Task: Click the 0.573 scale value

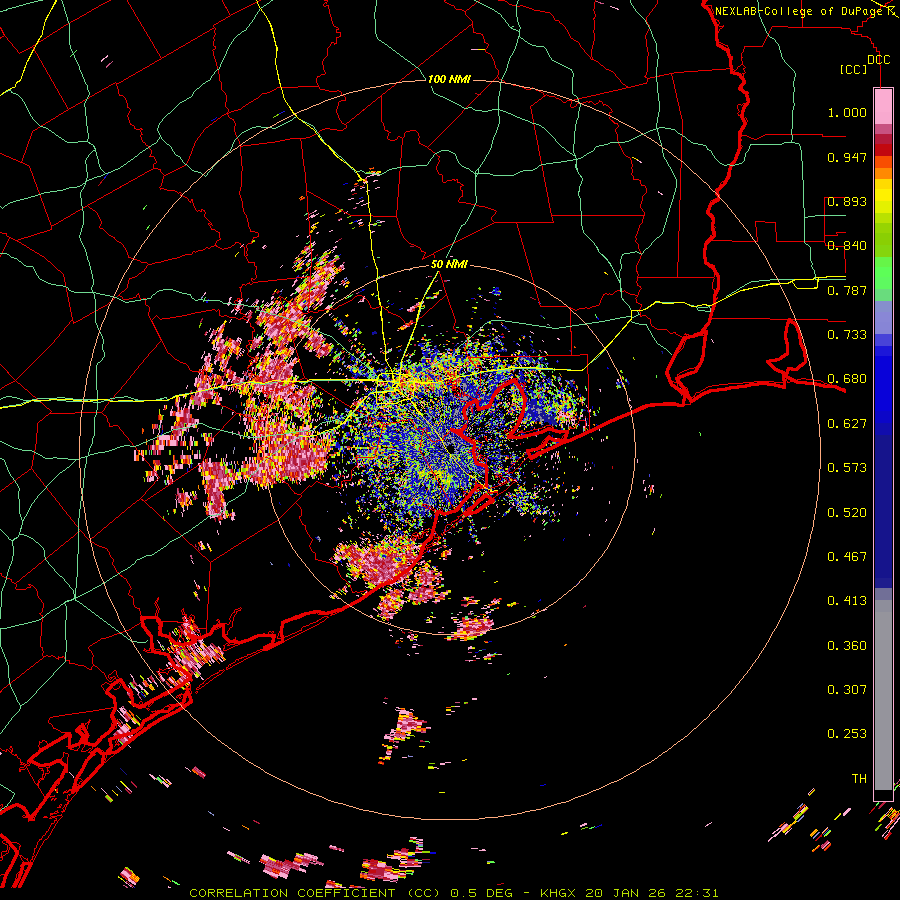Action: 847,468
